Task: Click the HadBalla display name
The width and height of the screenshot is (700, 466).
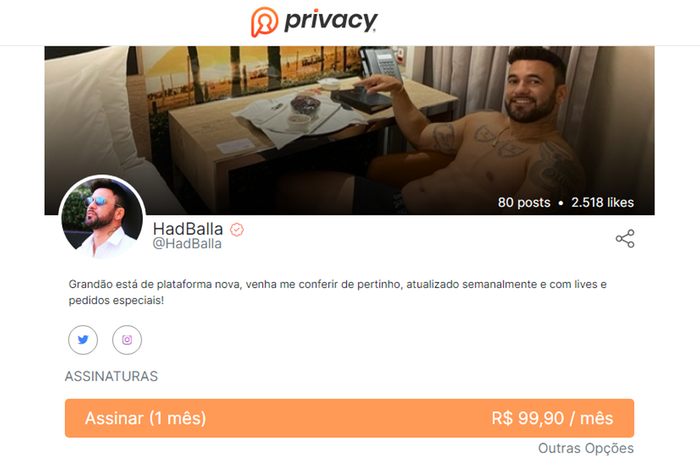Action: pos(188,229)
